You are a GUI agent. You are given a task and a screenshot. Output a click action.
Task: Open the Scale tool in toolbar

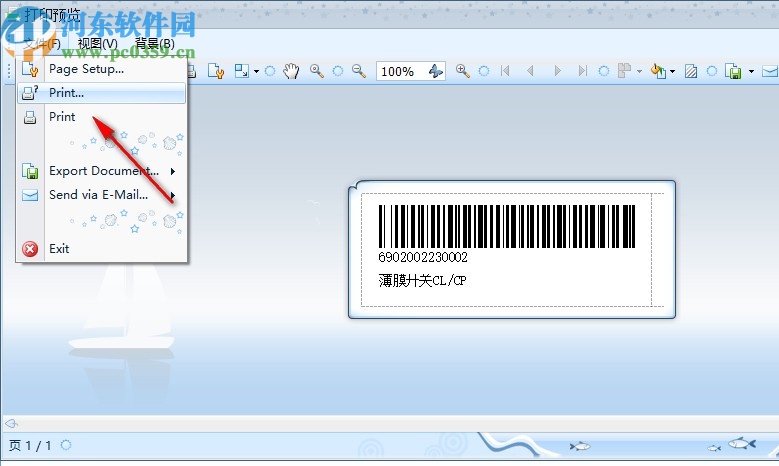click(x=241, y=71)
